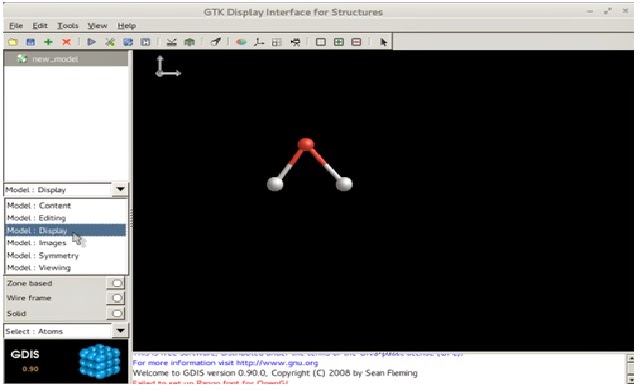Click the green plus new model icon

pyautogui.click(x=48, y=42)
